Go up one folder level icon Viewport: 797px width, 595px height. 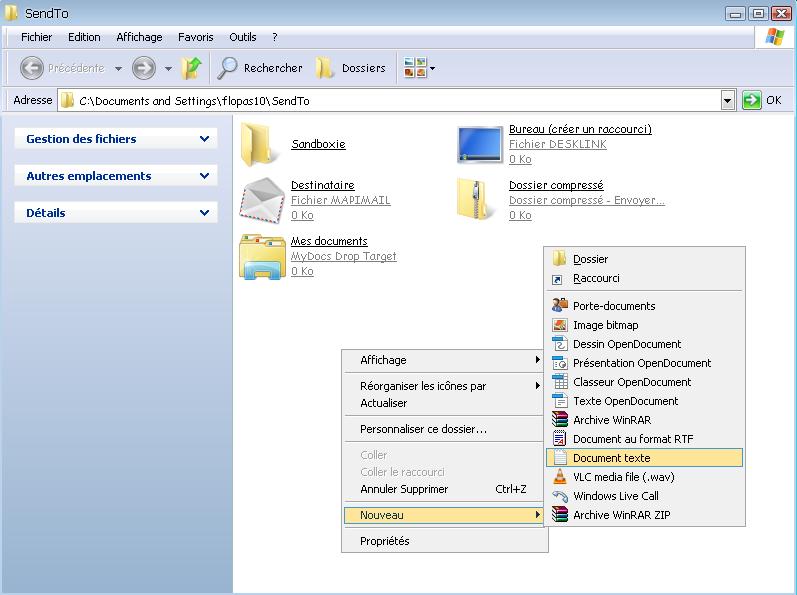191,68
